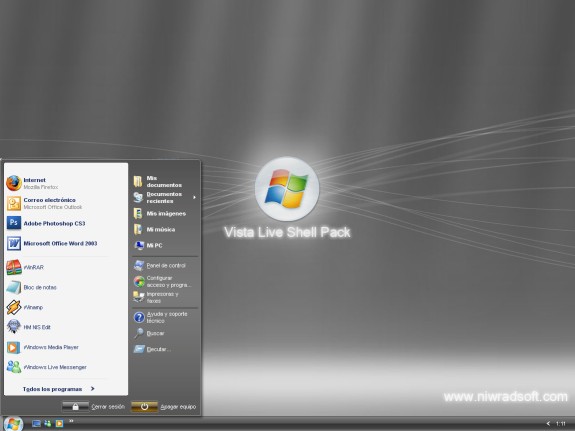Select Mis imágenes menu entry
This screenshot has height=431, width=575.
165,213
